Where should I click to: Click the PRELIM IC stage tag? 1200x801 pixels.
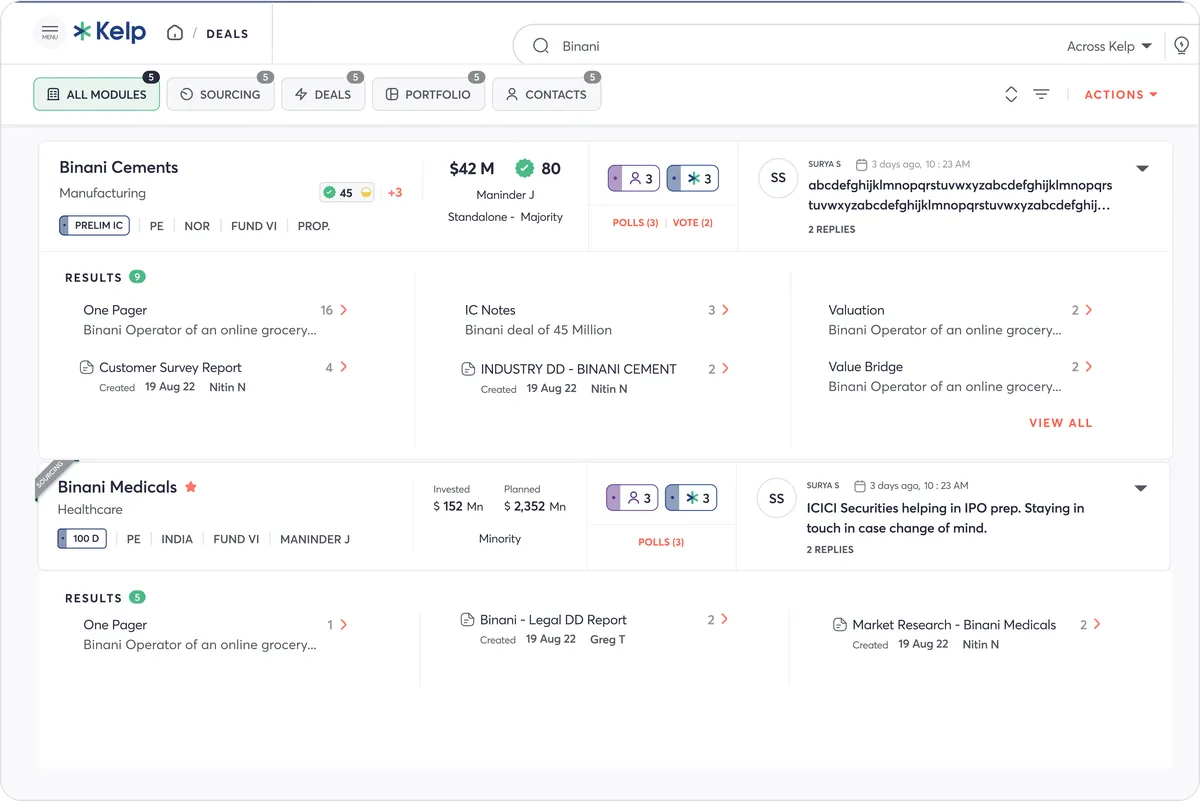pos(94,226)
